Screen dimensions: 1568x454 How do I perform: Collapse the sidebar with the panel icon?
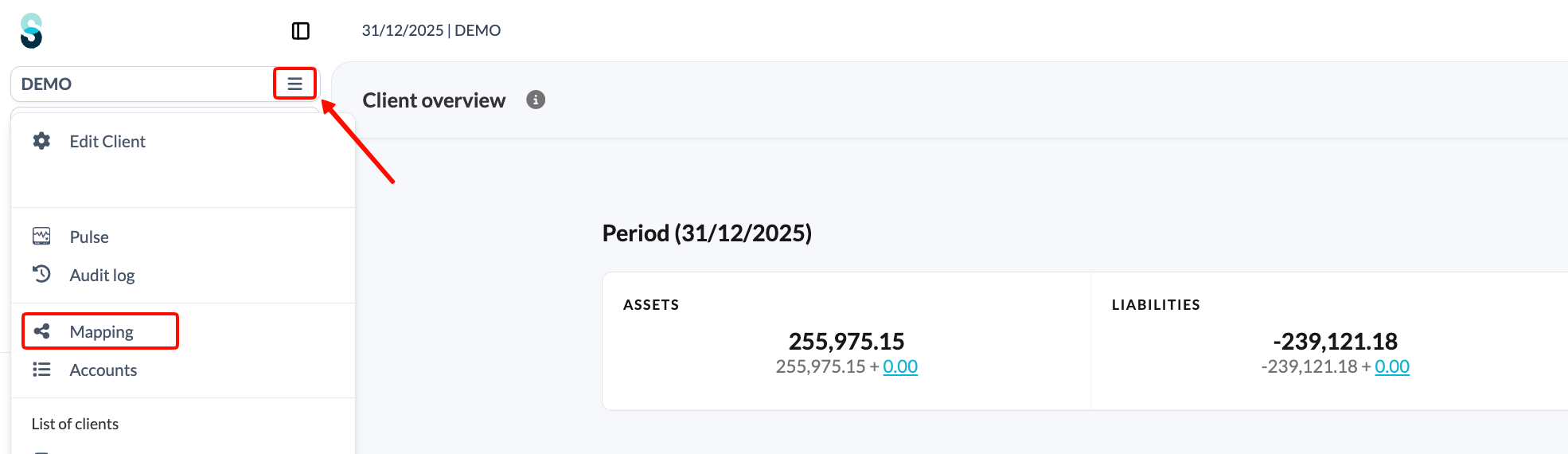[301, 31]
